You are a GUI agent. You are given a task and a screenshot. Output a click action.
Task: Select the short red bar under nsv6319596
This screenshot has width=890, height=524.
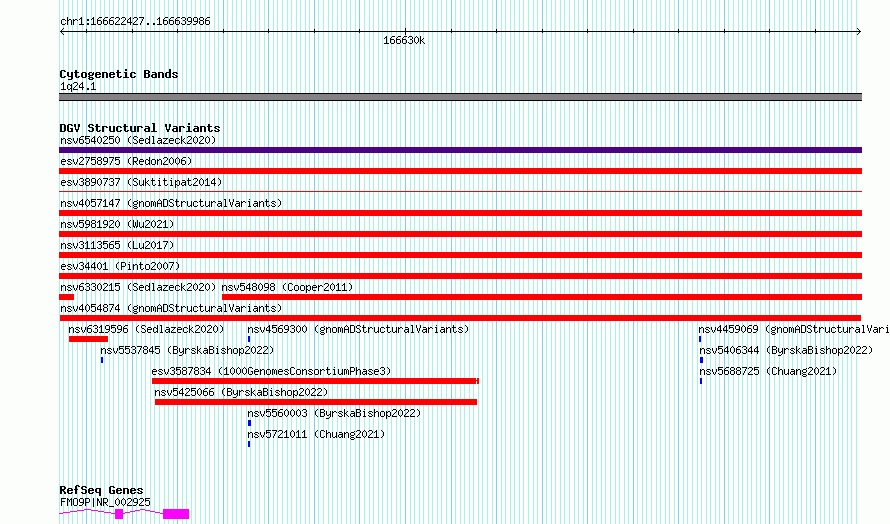tap(89, 339)
